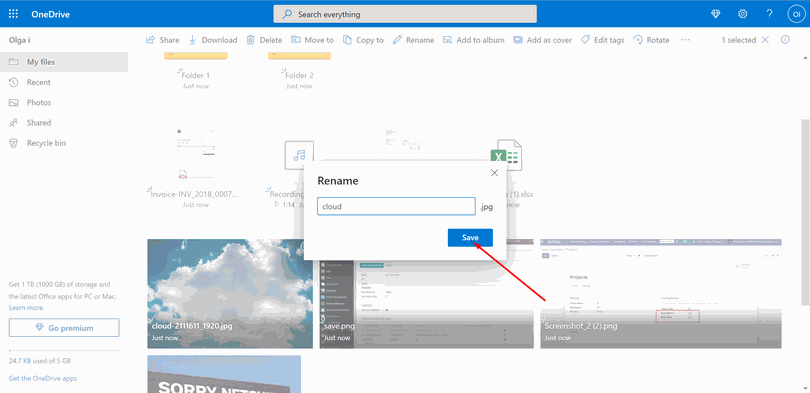Screen dimensions: 810x393
Task: Select the cloud-2111611_1920.jpg thumbnail
Action: click(230, 293)
